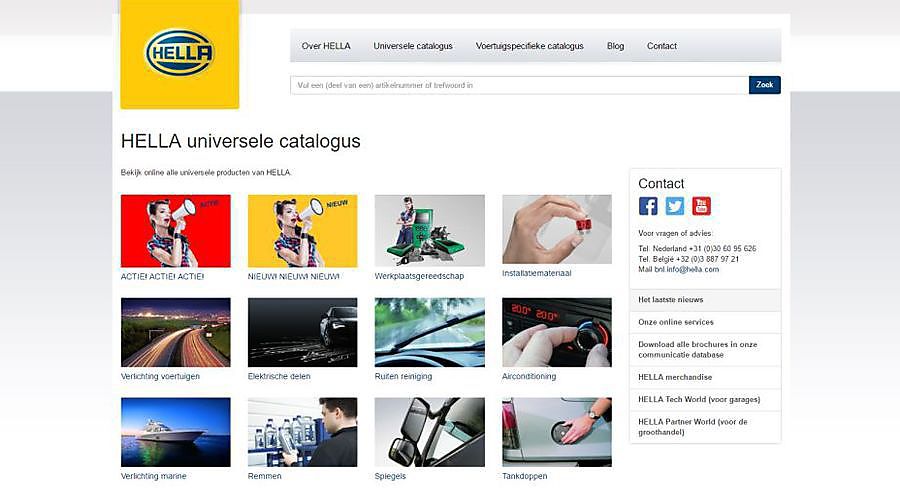The height and width of the screenshot is (495, 900).
Task: Click the Installatiemateriaal category label
Action: [537, 273]
